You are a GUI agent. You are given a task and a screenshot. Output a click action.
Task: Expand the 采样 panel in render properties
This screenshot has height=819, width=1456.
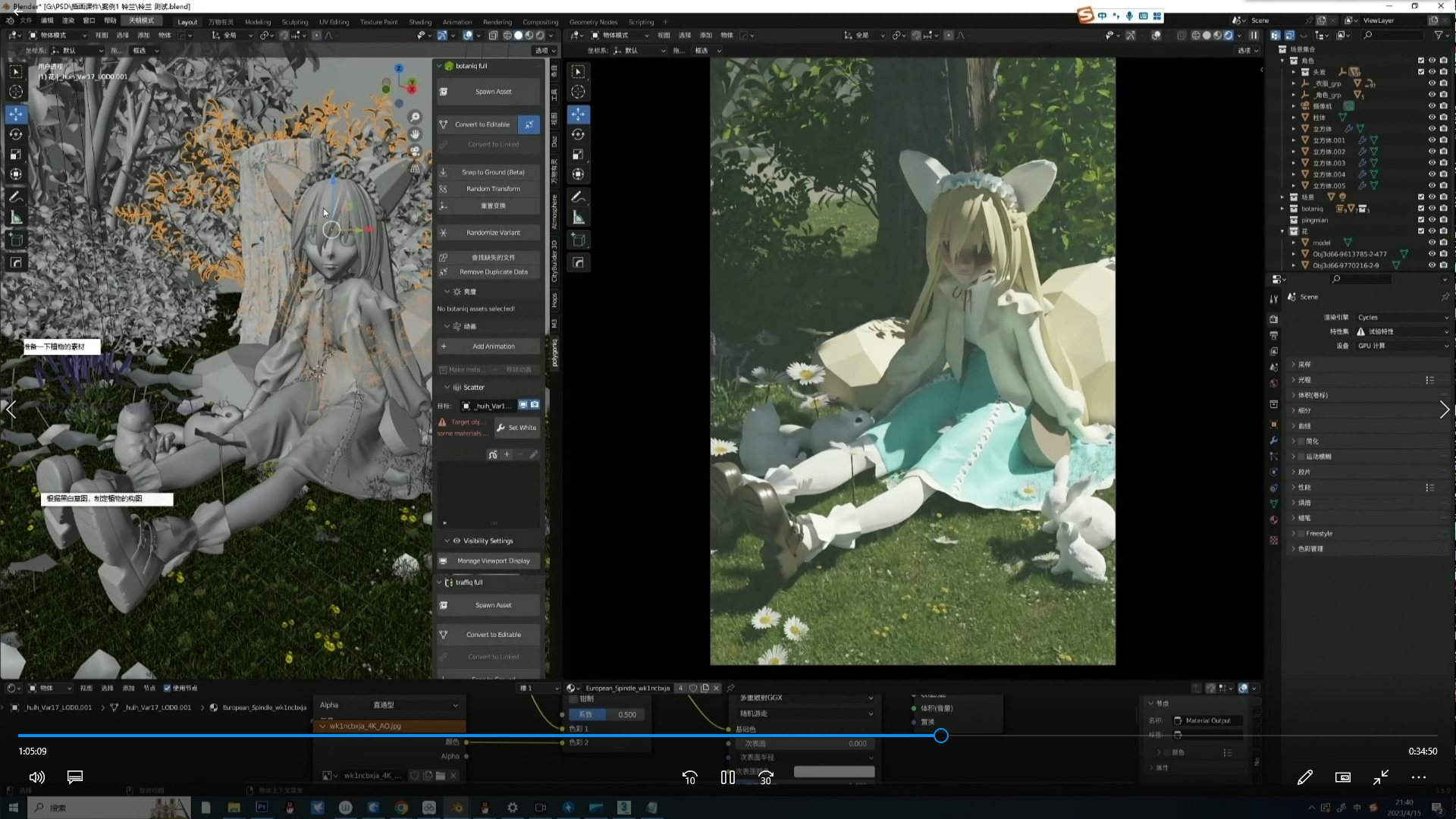coord(1294,364)
